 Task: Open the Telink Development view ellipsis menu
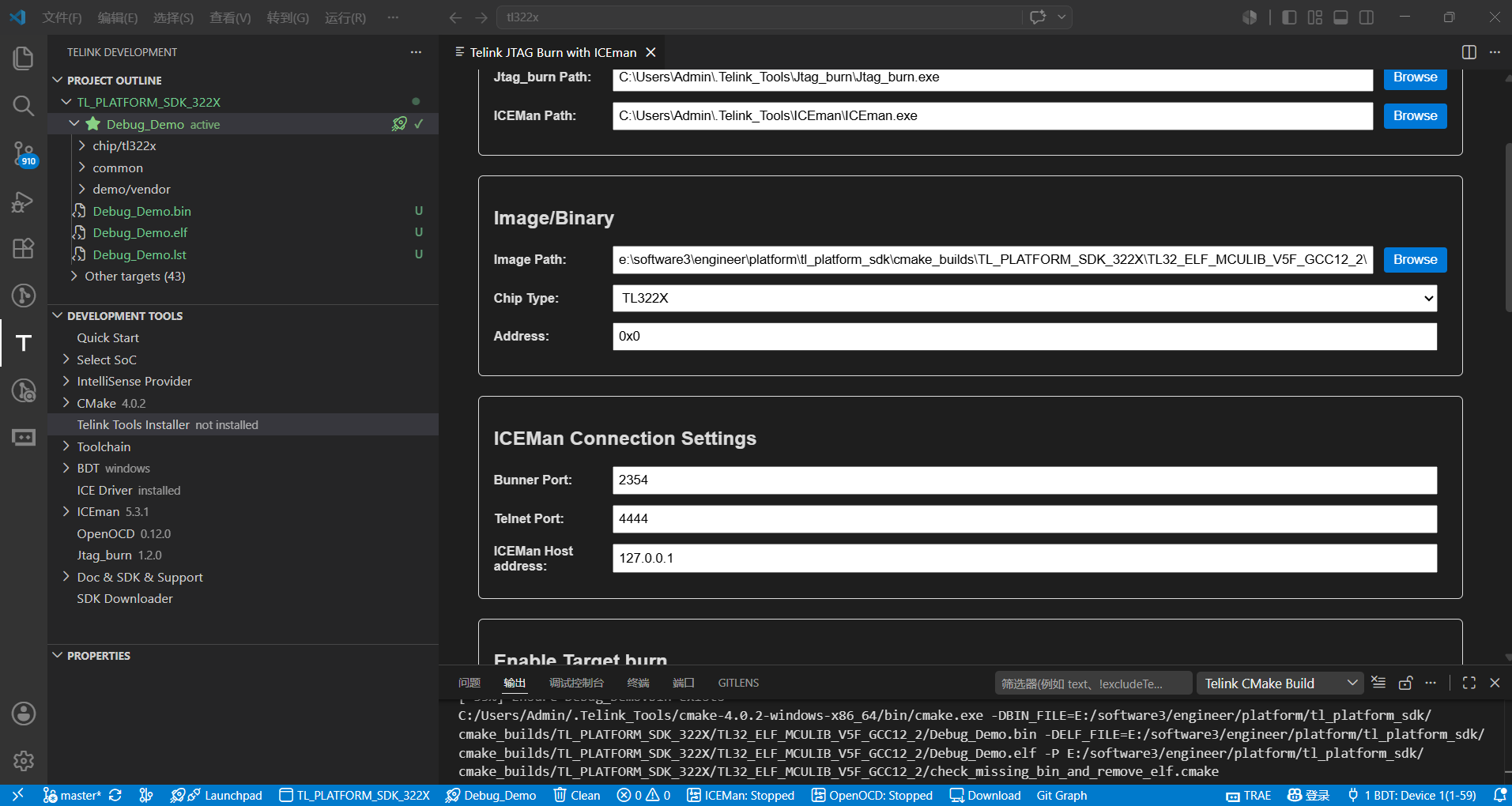[416, 52]
